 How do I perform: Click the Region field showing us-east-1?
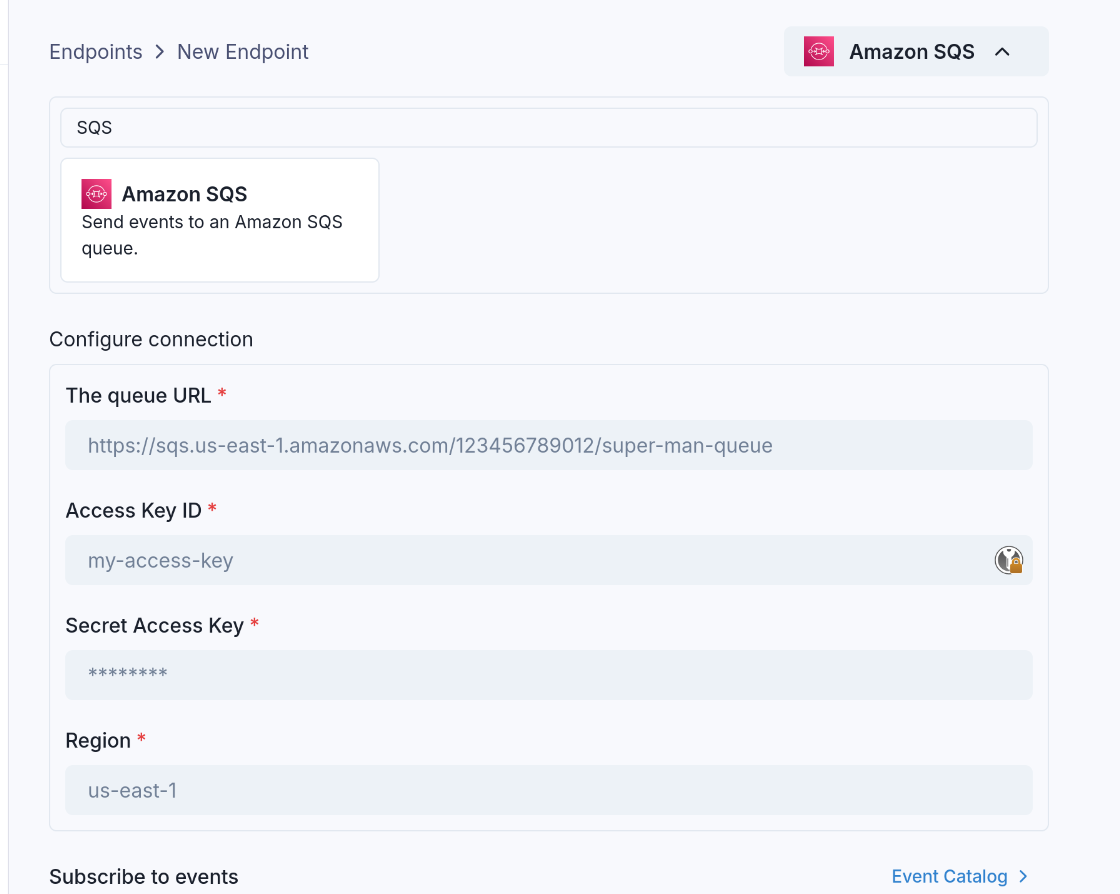(548, 790)
